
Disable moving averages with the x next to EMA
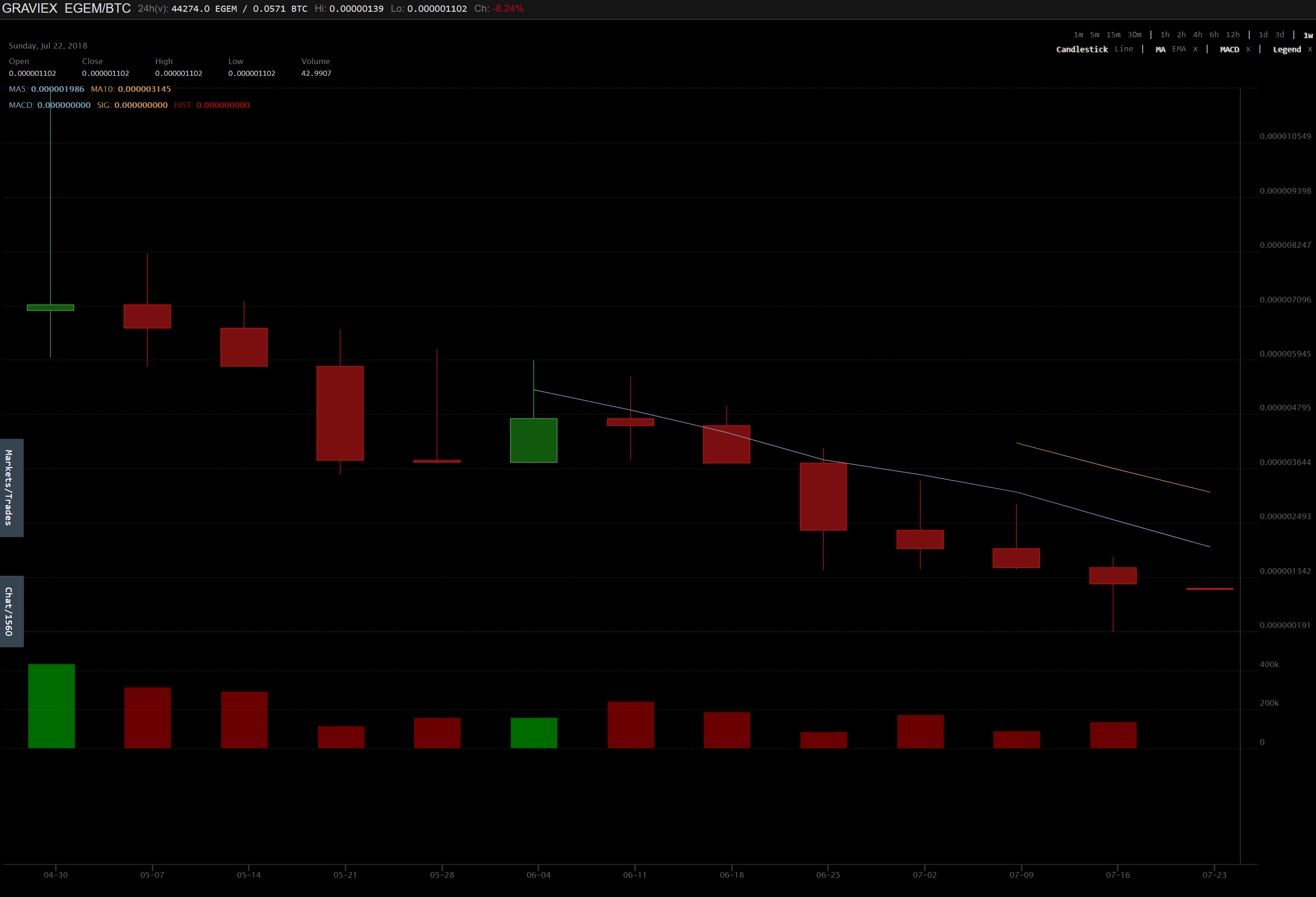[x=1195, y=49]
